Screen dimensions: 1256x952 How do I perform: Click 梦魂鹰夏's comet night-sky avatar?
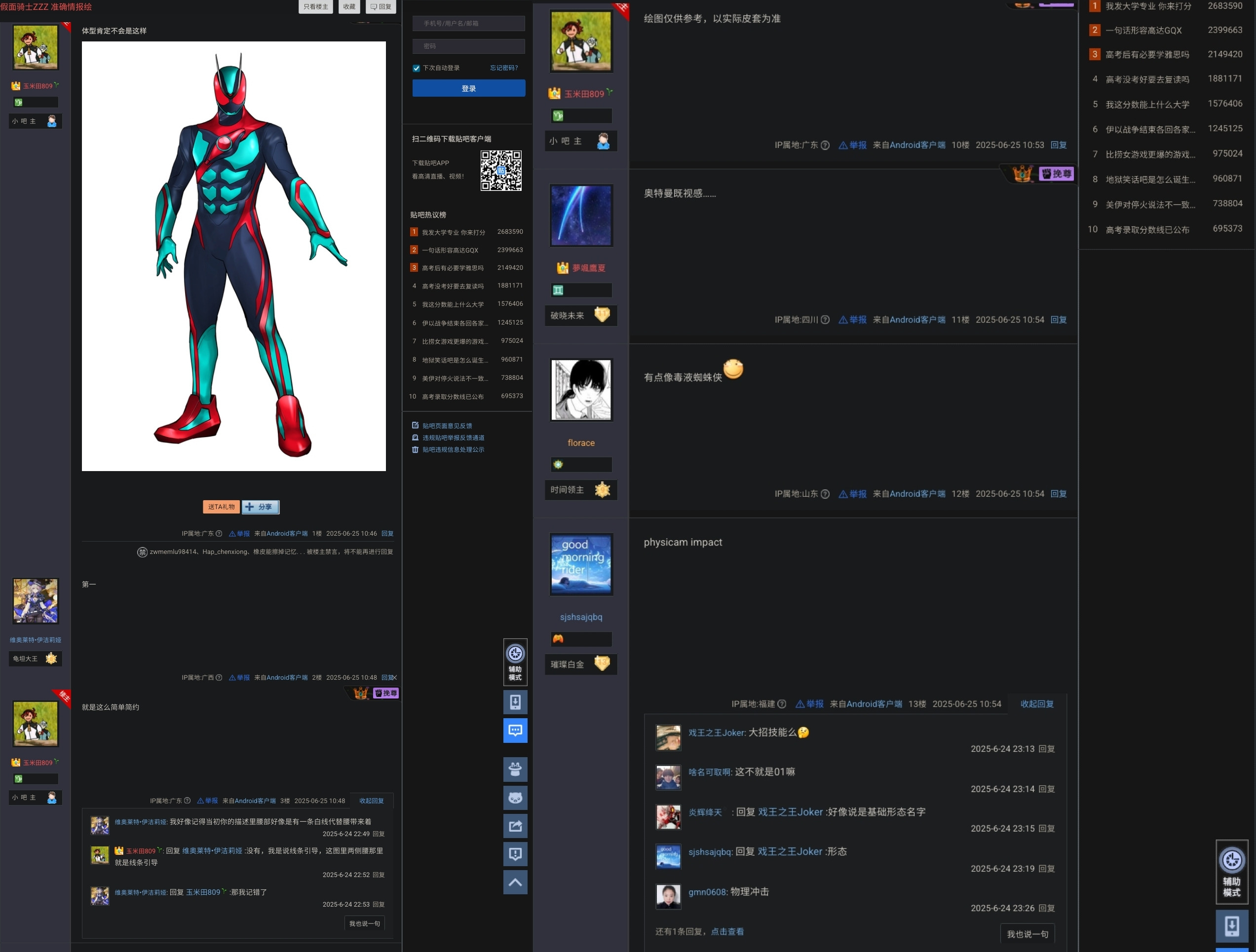[581, 216]
